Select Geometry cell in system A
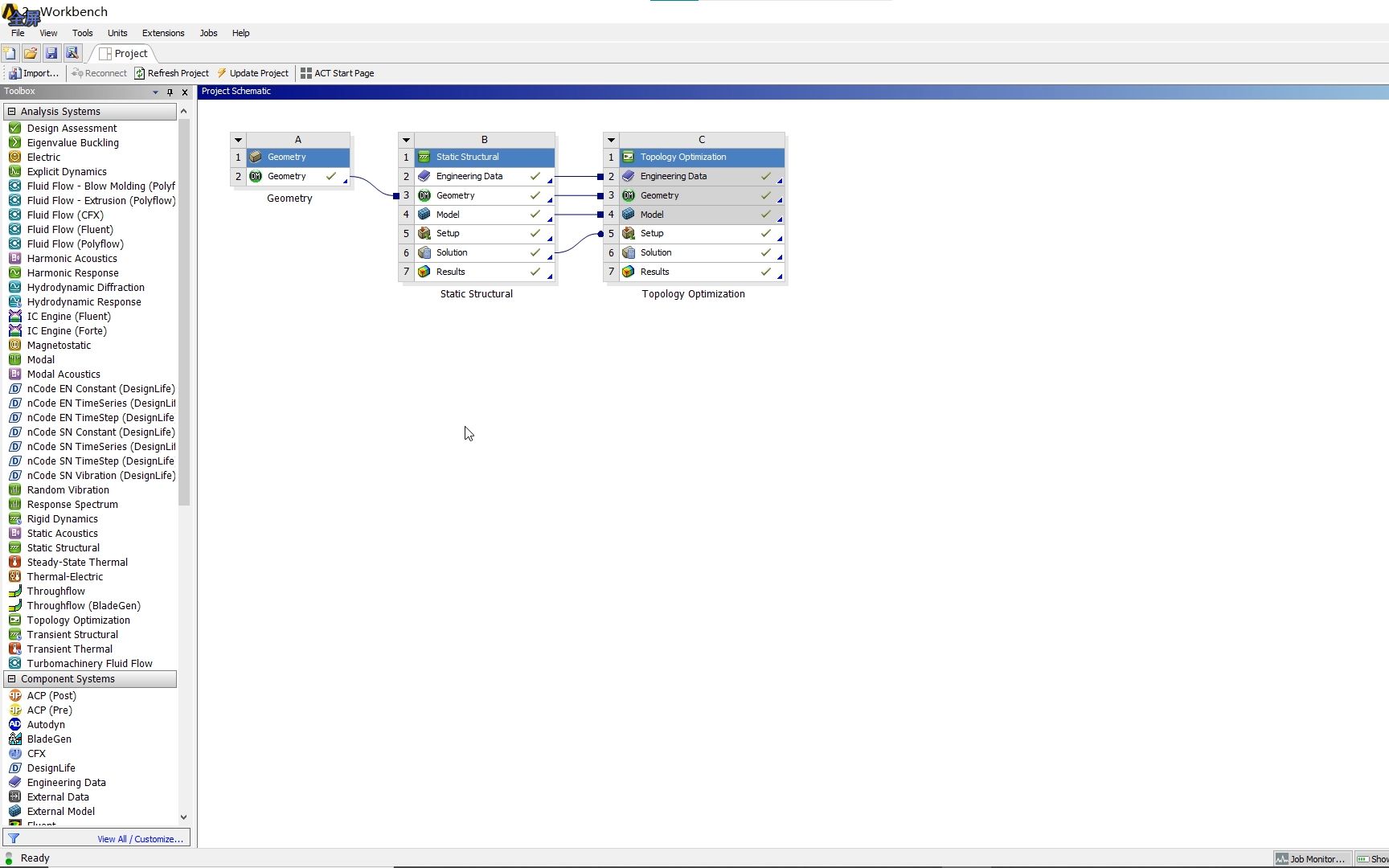This screenshot has width=1389, height=868. click(298, 176)
